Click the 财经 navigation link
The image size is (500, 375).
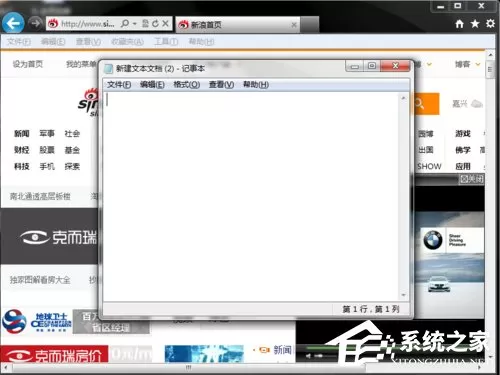tap(22, 150)
